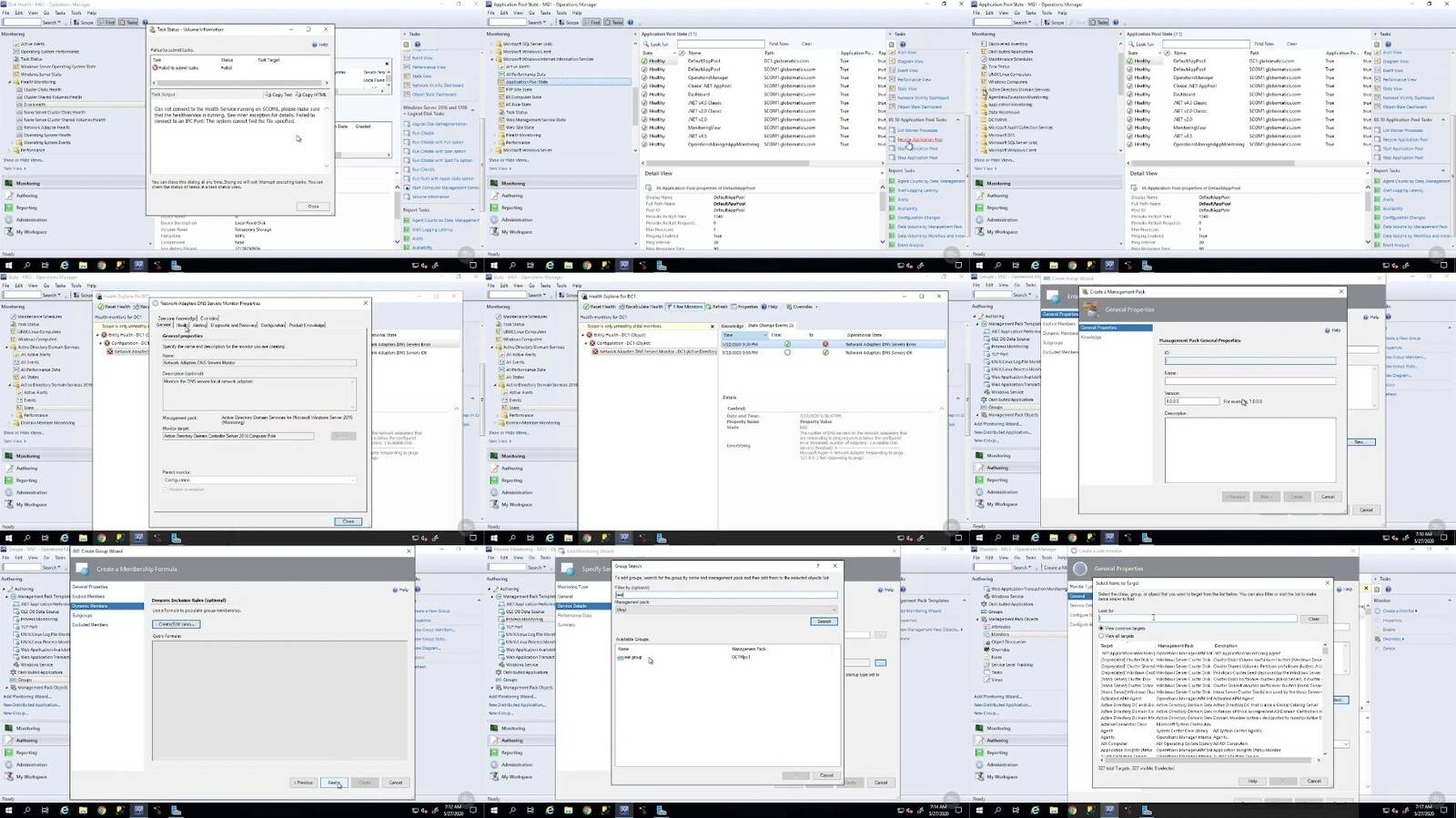This screenshot has width=1456, height=818.
Task: Toggle the Monitor is enabled checkbox
Action: (x=165, y=490)
